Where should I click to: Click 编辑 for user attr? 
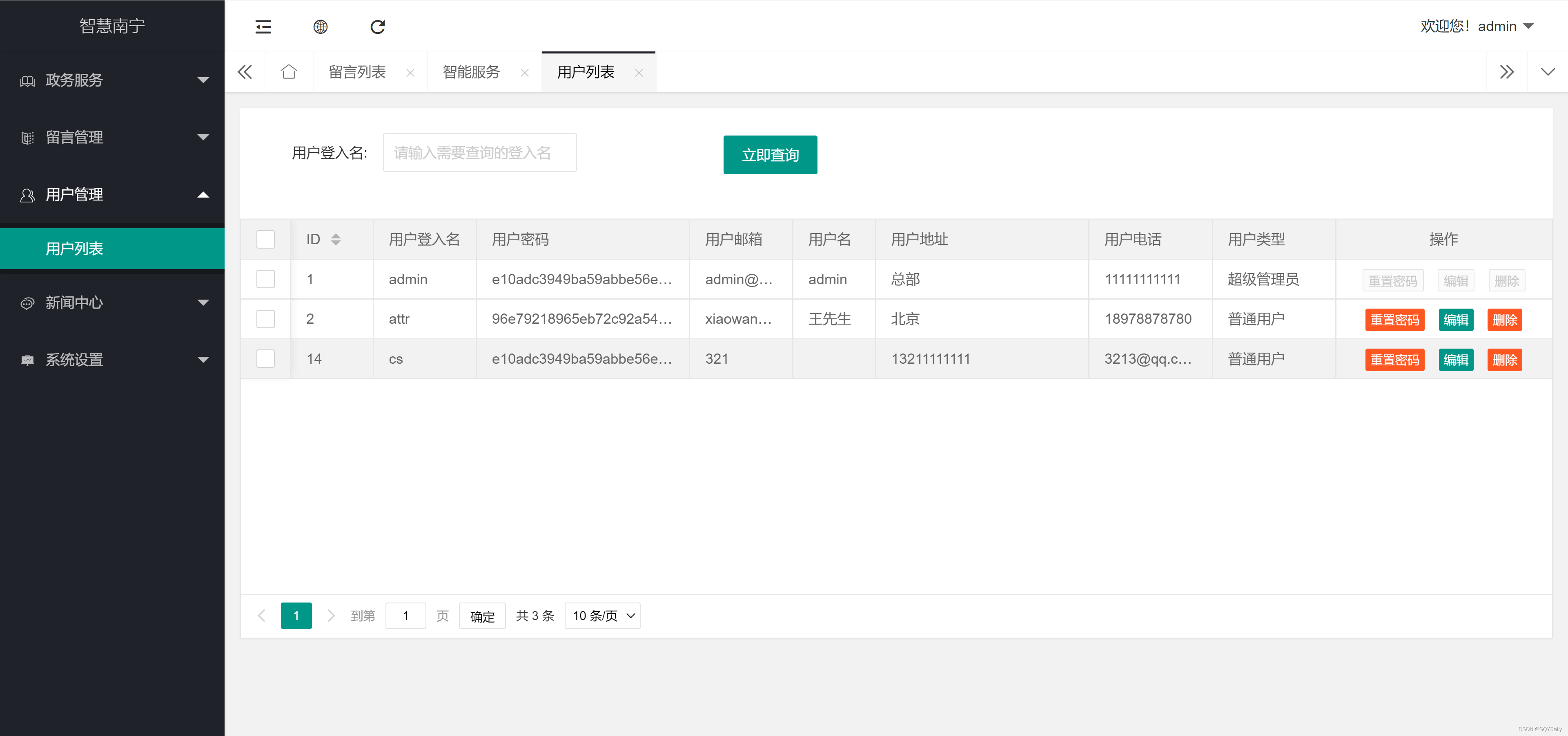1456,319
